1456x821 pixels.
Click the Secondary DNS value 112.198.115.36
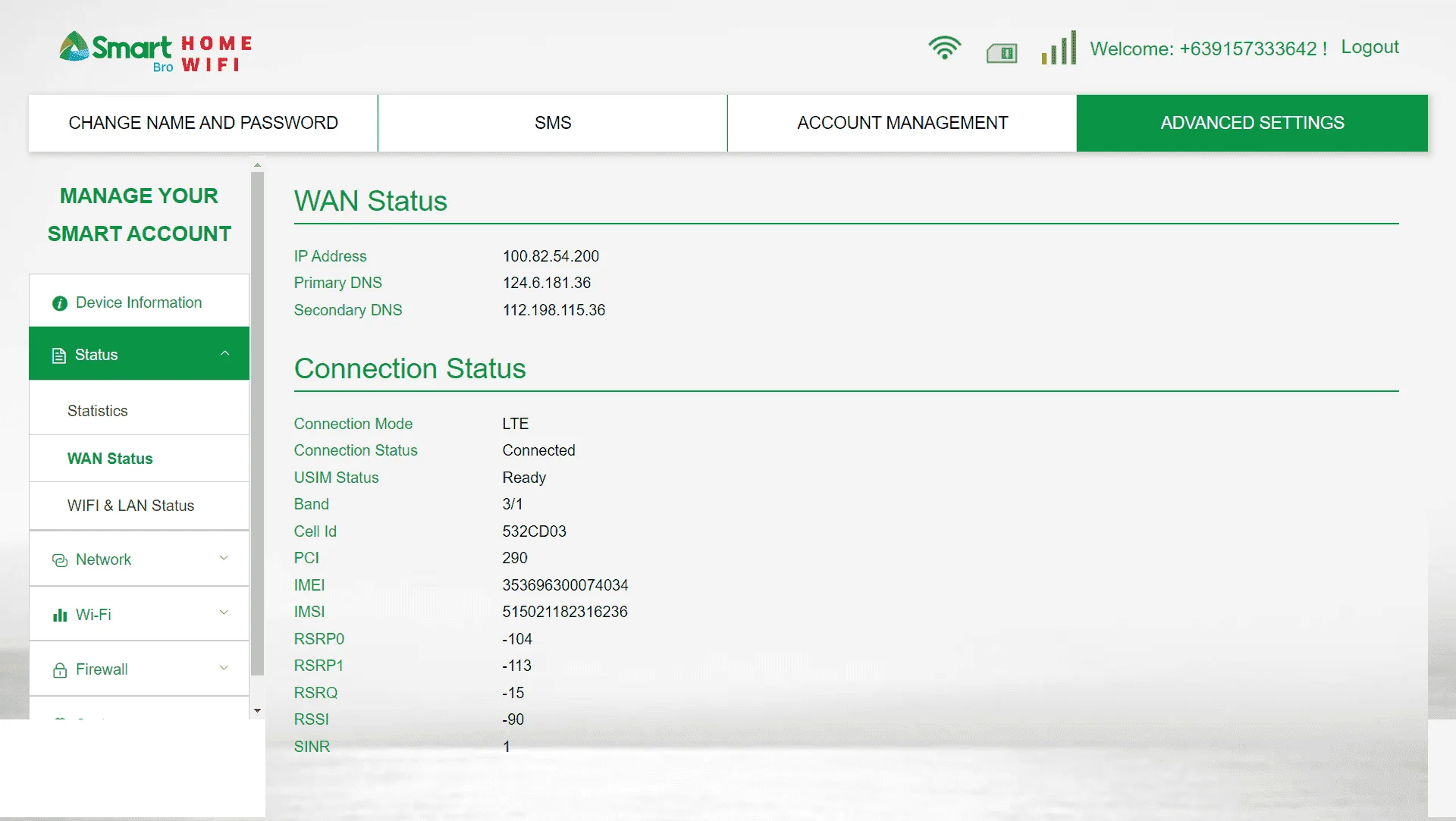click(x=554, y=310)
